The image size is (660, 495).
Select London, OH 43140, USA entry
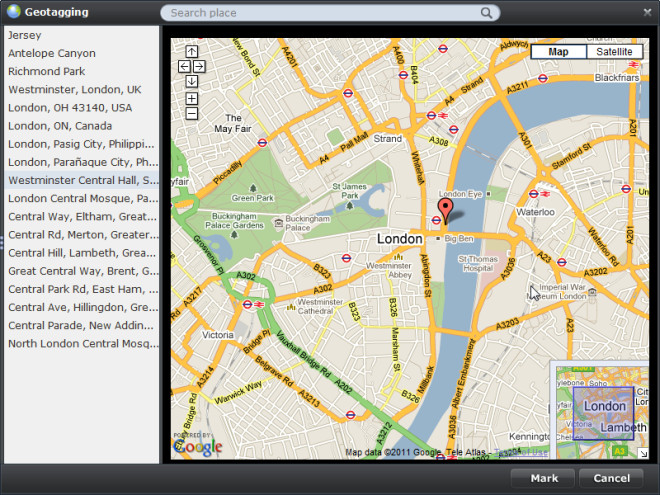coord(82,107)
